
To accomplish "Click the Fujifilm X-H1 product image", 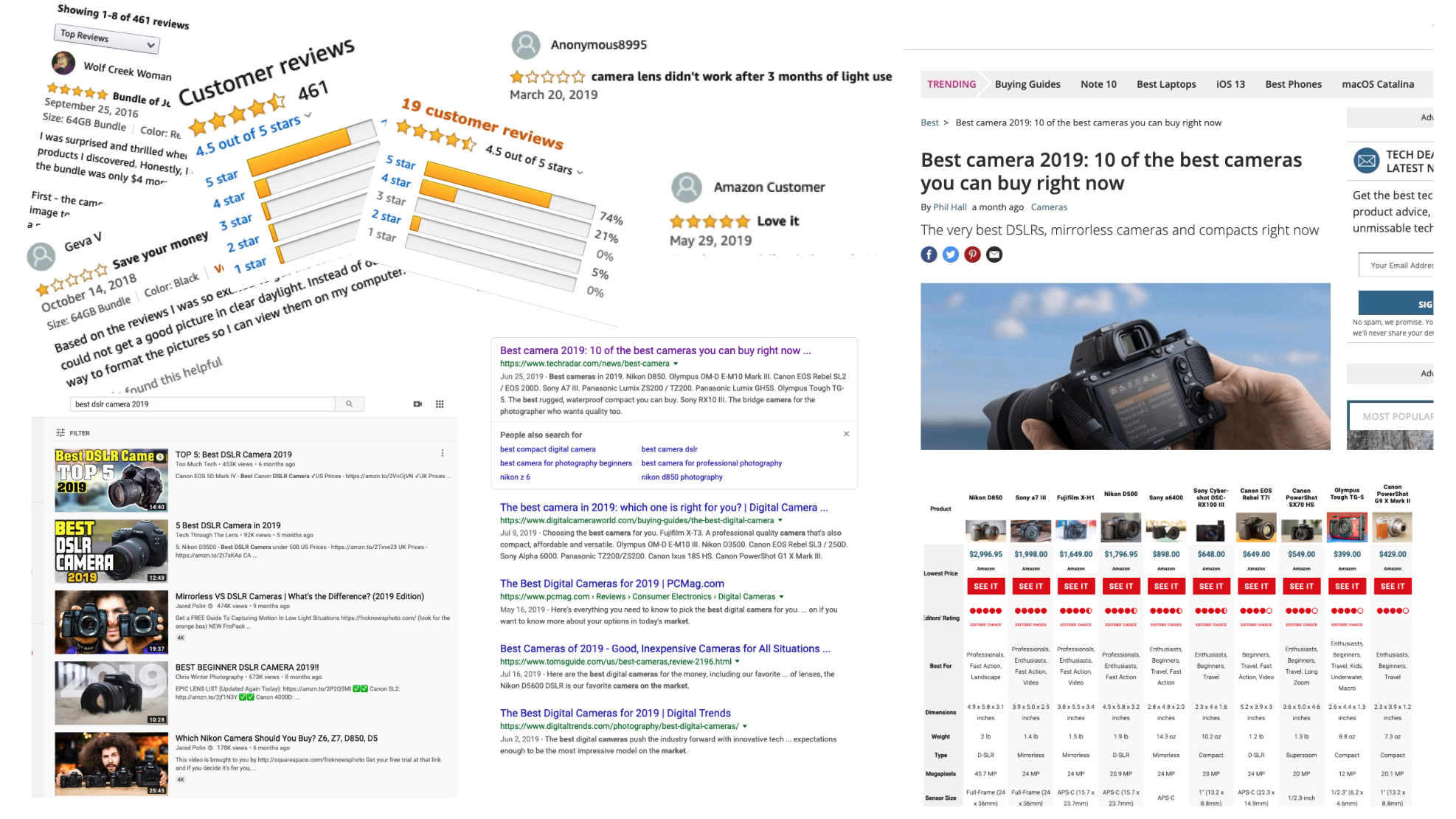I will 1075,530.
